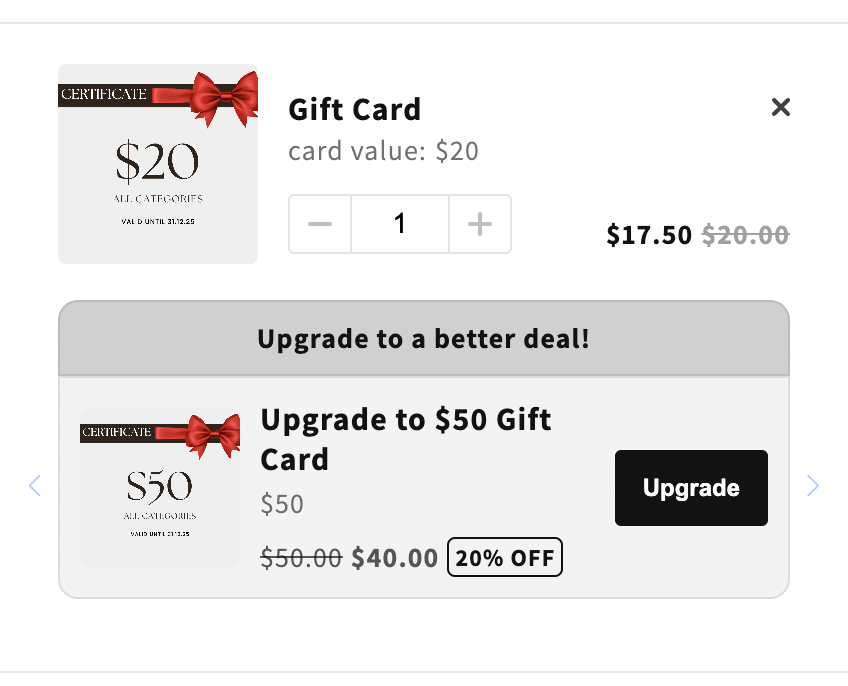
Task: Click the quantity input field showing 1
Action: click(400, 224)
